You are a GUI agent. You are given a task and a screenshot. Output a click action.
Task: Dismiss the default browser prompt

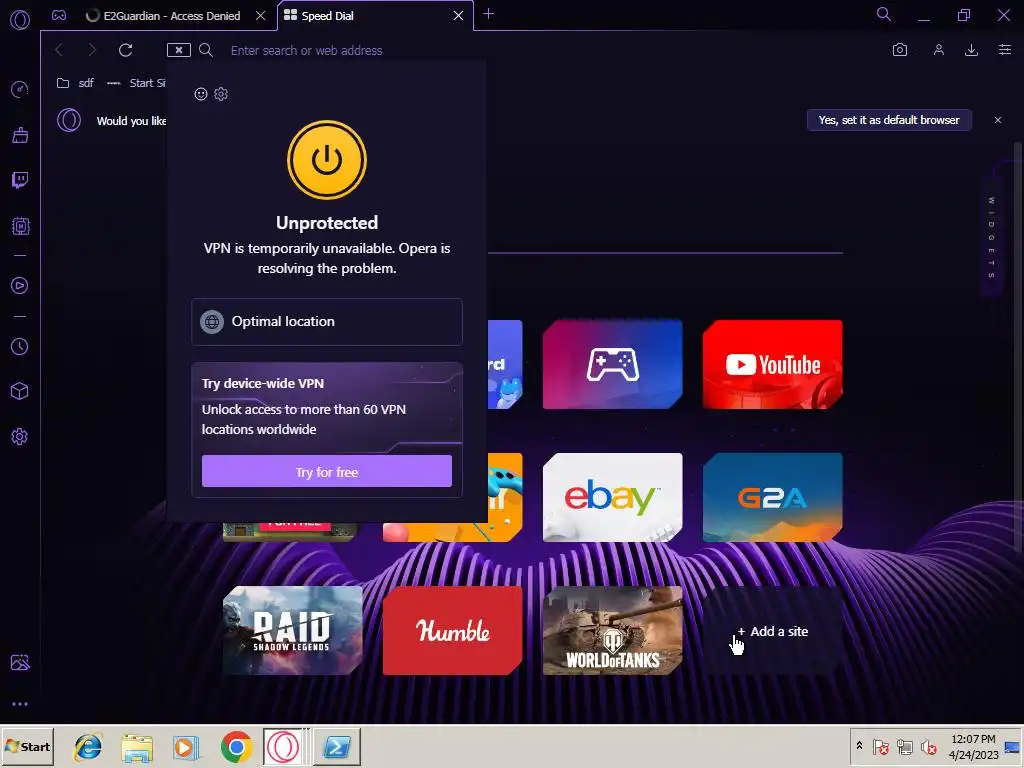click(x=997, y=120)
